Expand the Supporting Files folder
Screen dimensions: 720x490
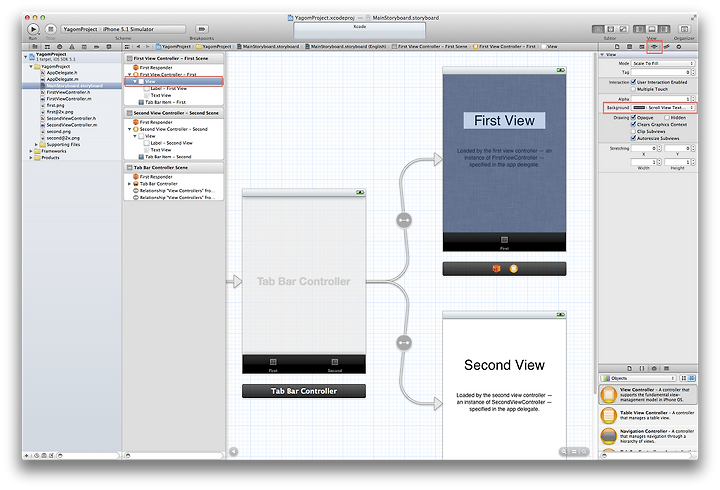(37, 144)
